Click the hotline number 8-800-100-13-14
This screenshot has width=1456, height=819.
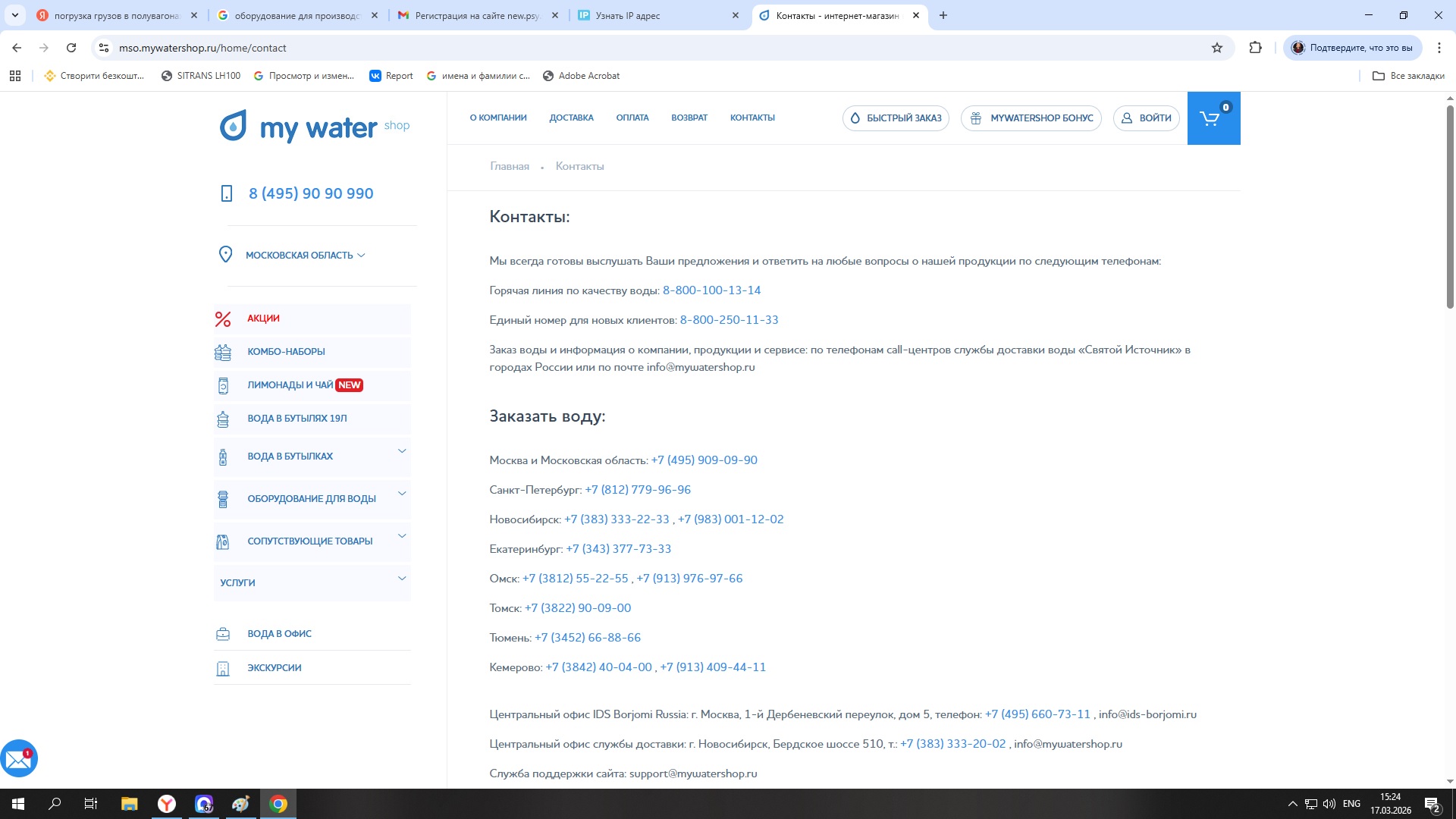click(x=711, y=290)
